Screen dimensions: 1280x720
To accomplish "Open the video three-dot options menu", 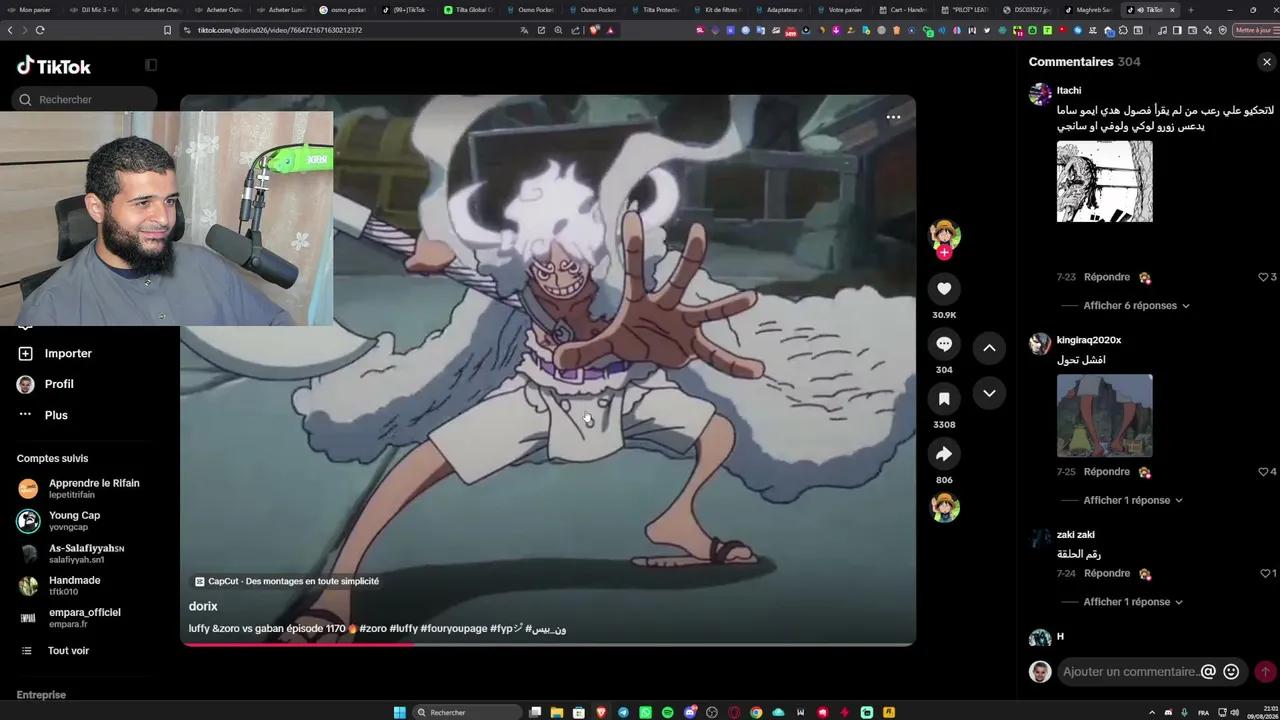I will (893, 117).
